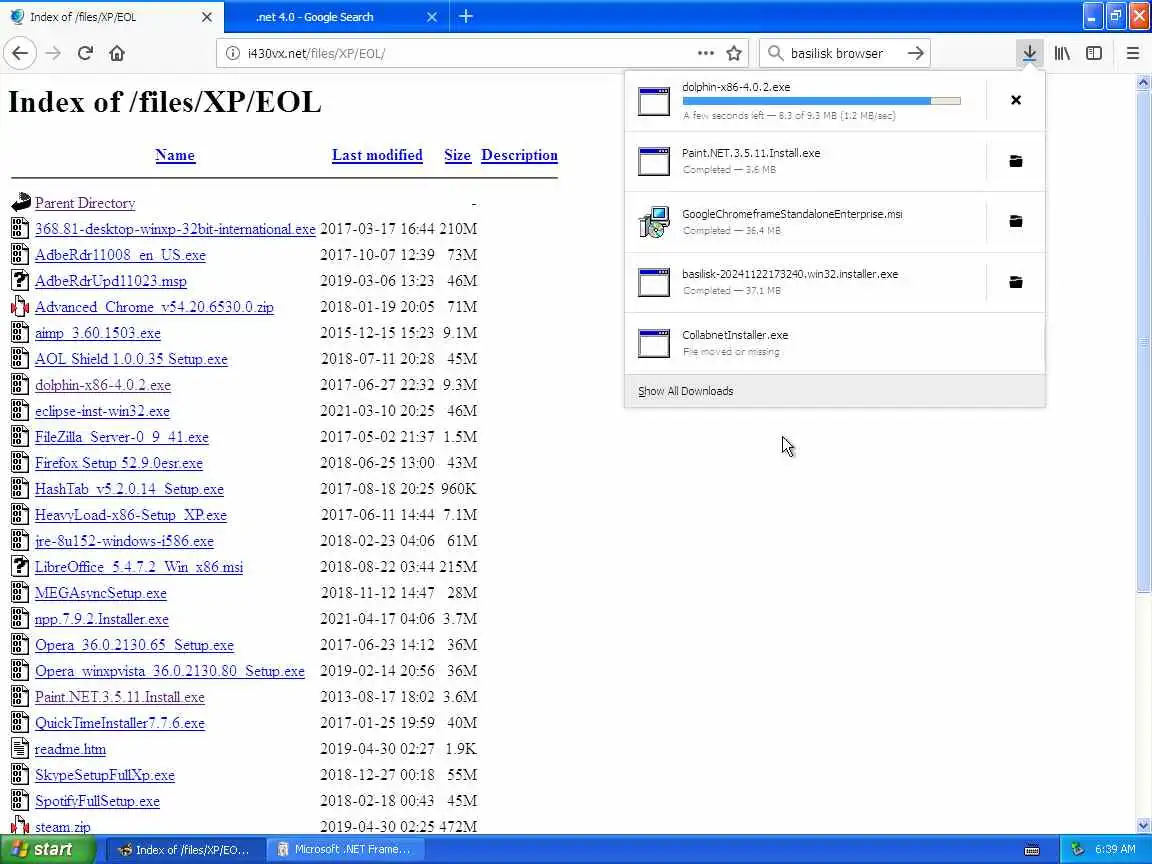Click binary icon beside LibreOffice msi
The width and height of the screenshot is (1152, 864).
(x=21, y=566)
